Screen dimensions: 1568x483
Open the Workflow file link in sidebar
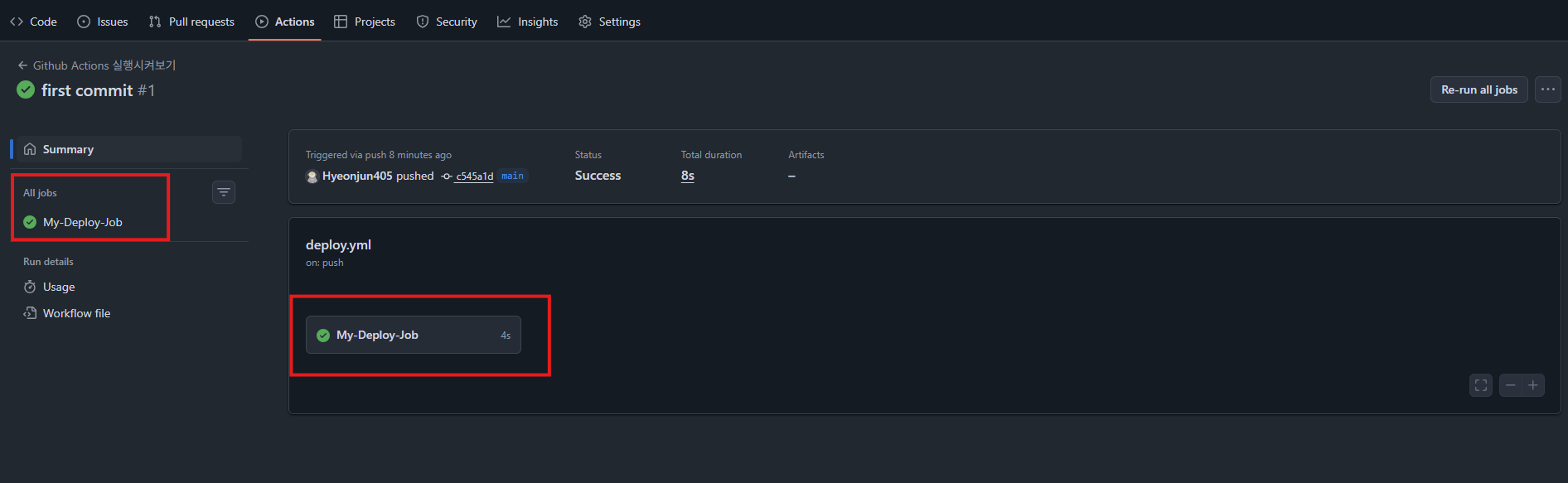click(76, 313)
